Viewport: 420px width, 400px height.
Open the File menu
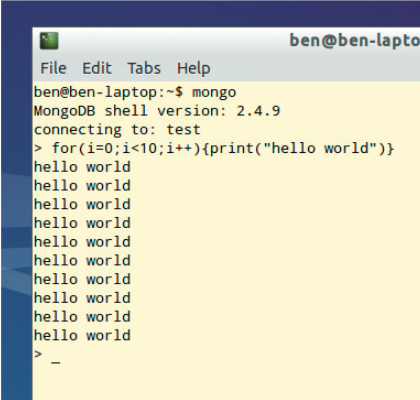tap(53, 69)
